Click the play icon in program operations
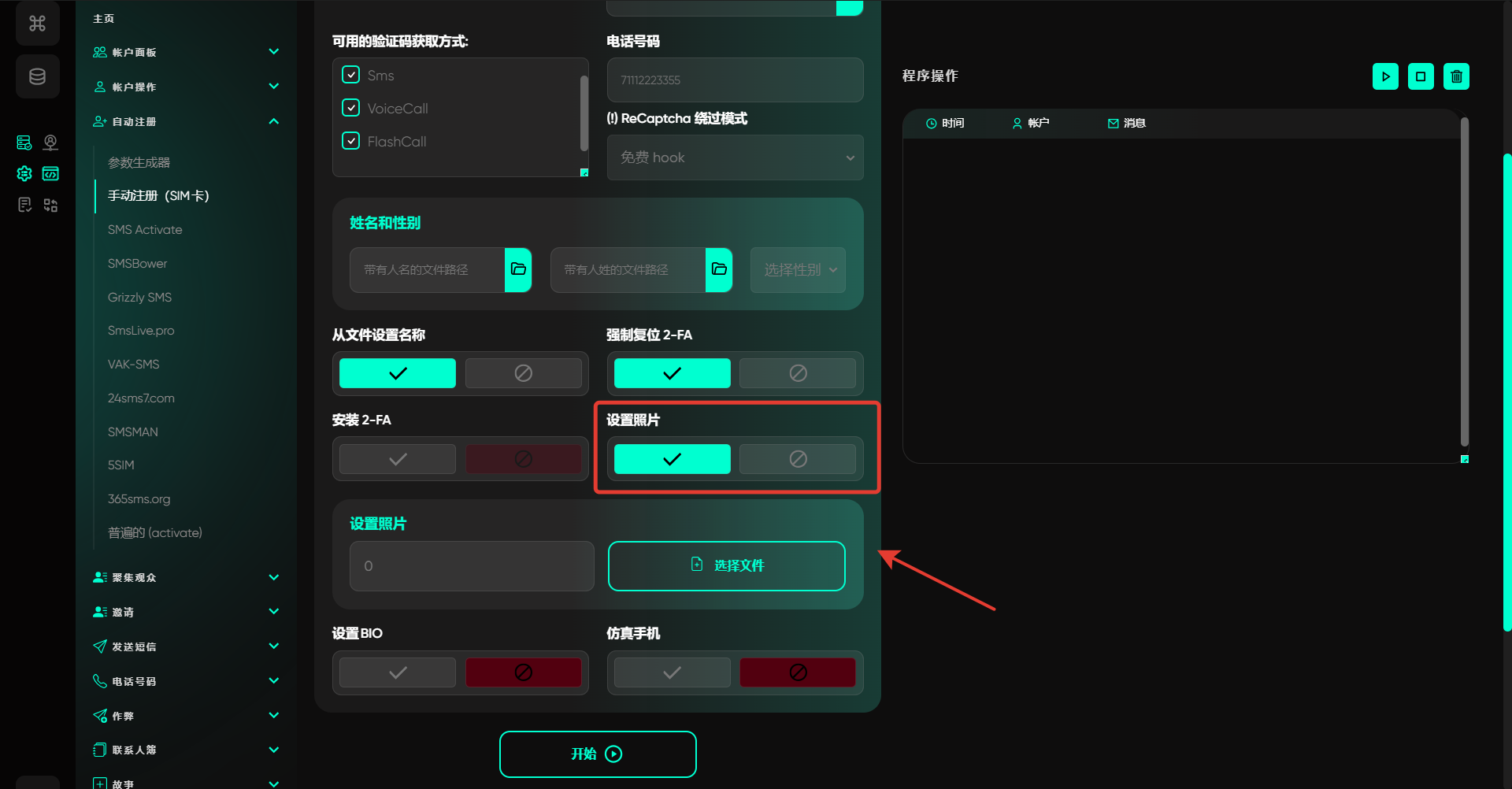Screen dimensions: 1512x789 pyautogui.click(x=1385, y=76)
